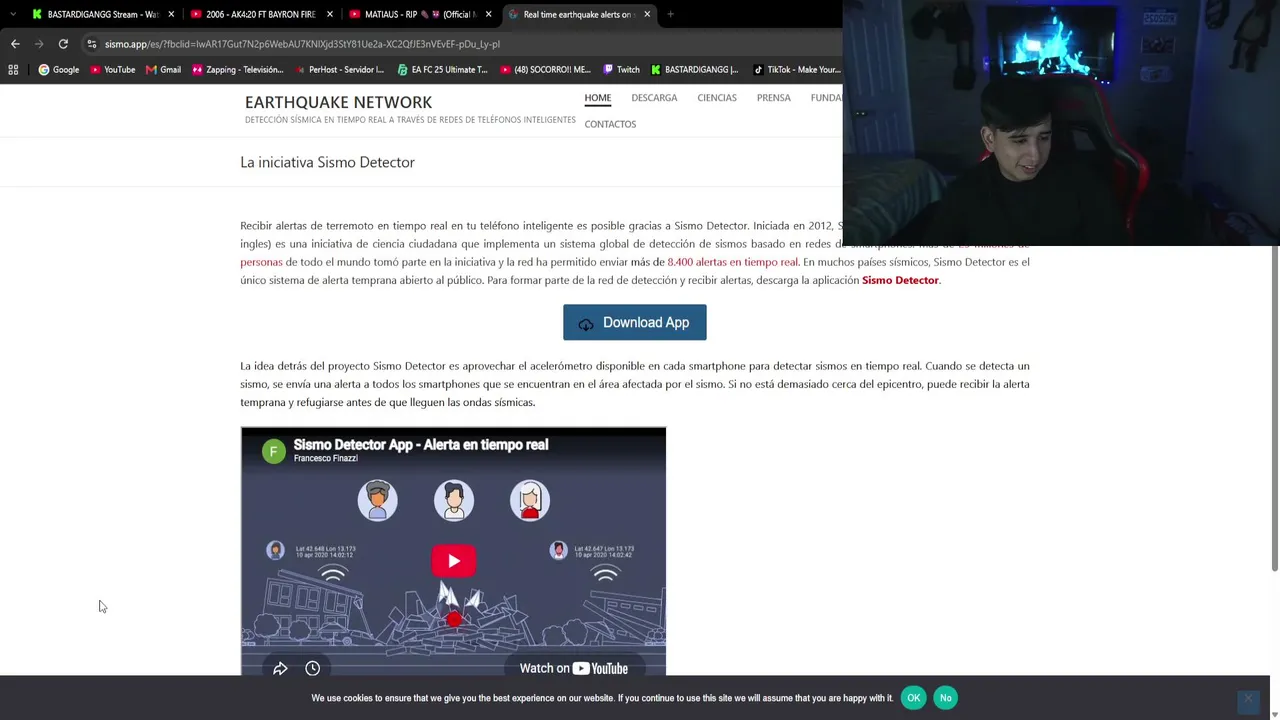Select the Real time earthquake alerts tab
The width and height of the screenshot is (1280, 720).
(579, 14)
